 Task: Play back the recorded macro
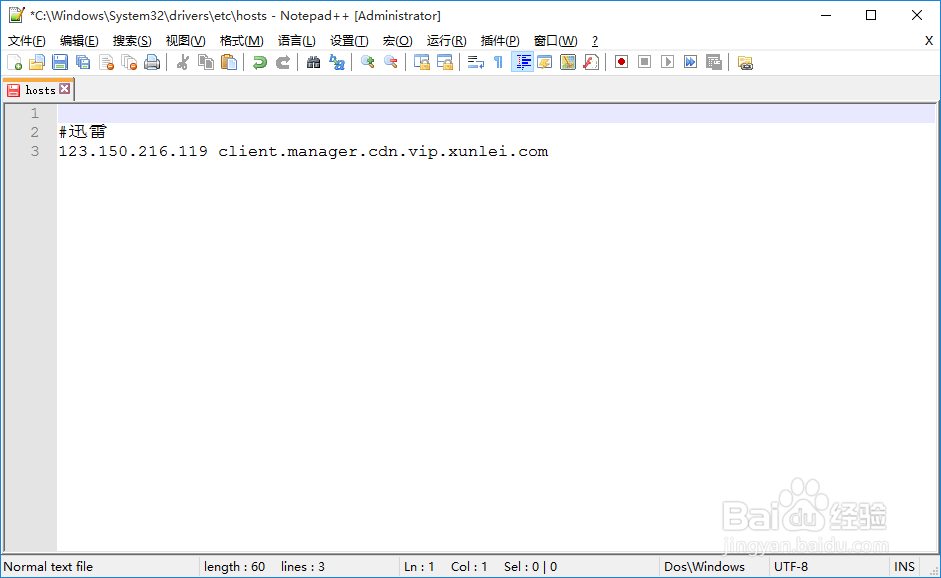[x=667, y=62]
